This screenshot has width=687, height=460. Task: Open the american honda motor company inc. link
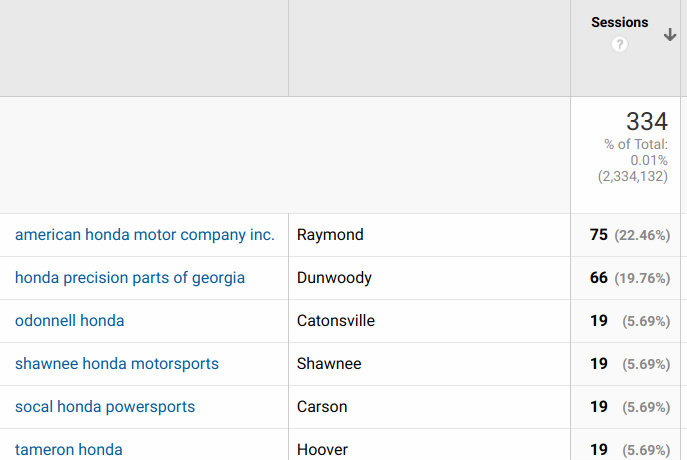pyautogui.click(x=145, y=235)
